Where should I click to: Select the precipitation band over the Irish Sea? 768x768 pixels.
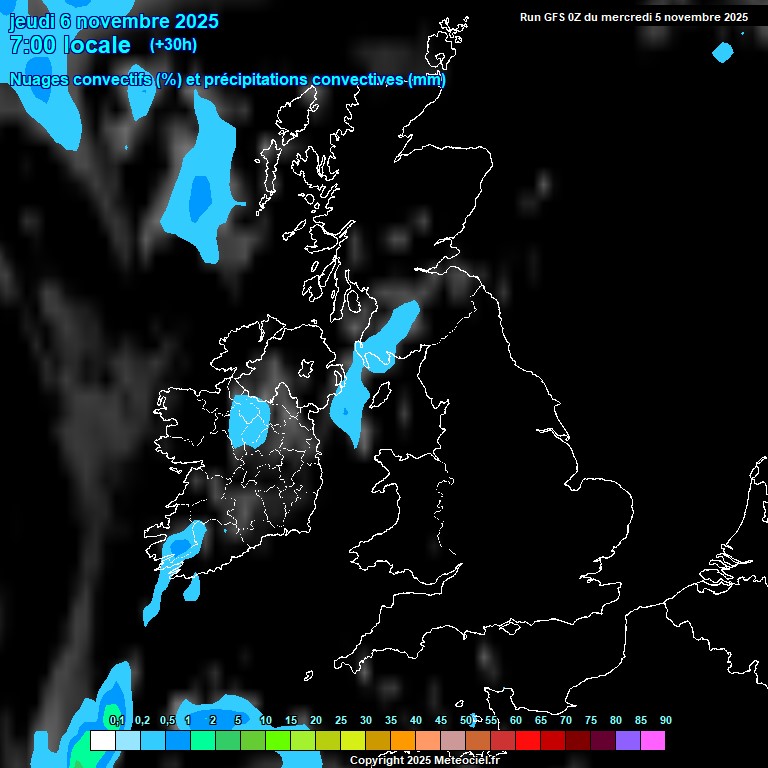pyautogui.click(x=372, y=365)
